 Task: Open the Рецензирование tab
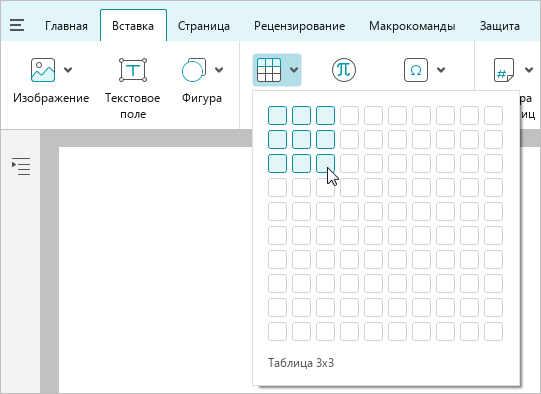pos(299,26)
